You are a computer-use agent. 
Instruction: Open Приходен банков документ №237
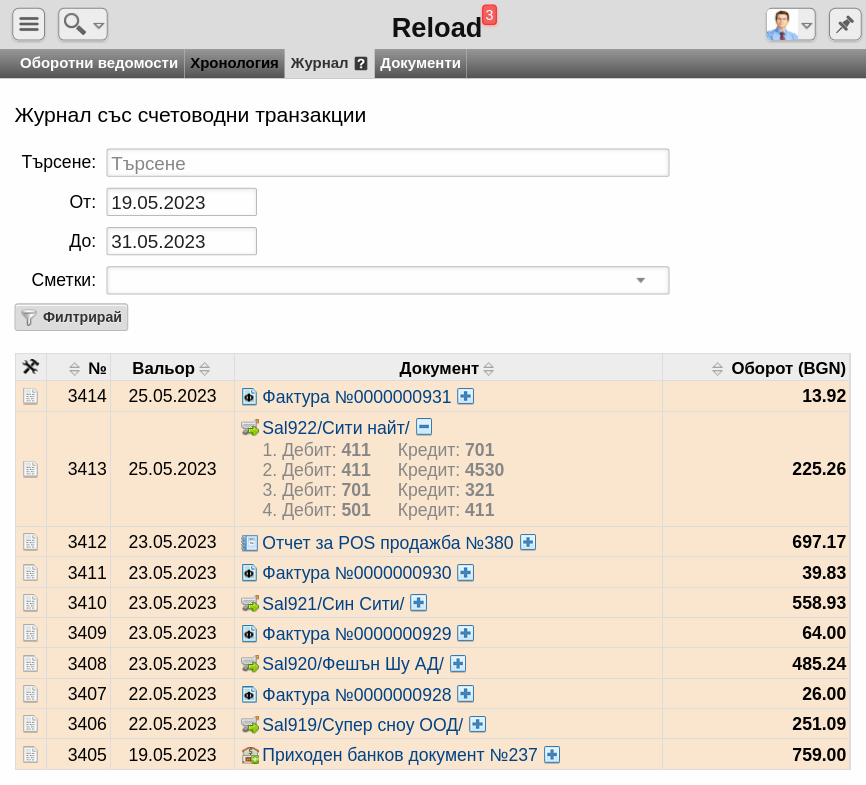(399, 755)
